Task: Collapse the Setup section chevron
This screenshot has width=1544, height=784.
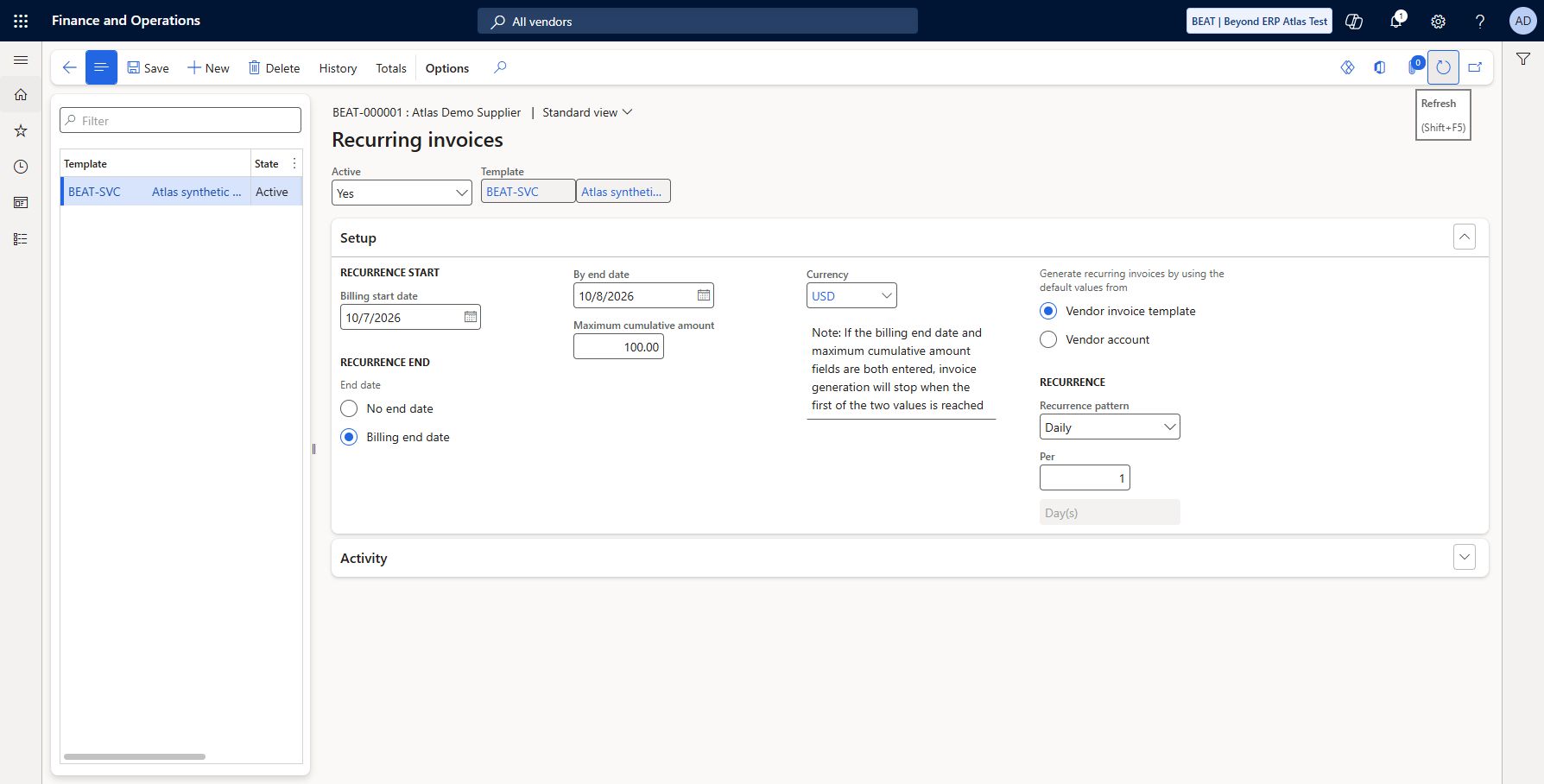Action: point(1465,237)
